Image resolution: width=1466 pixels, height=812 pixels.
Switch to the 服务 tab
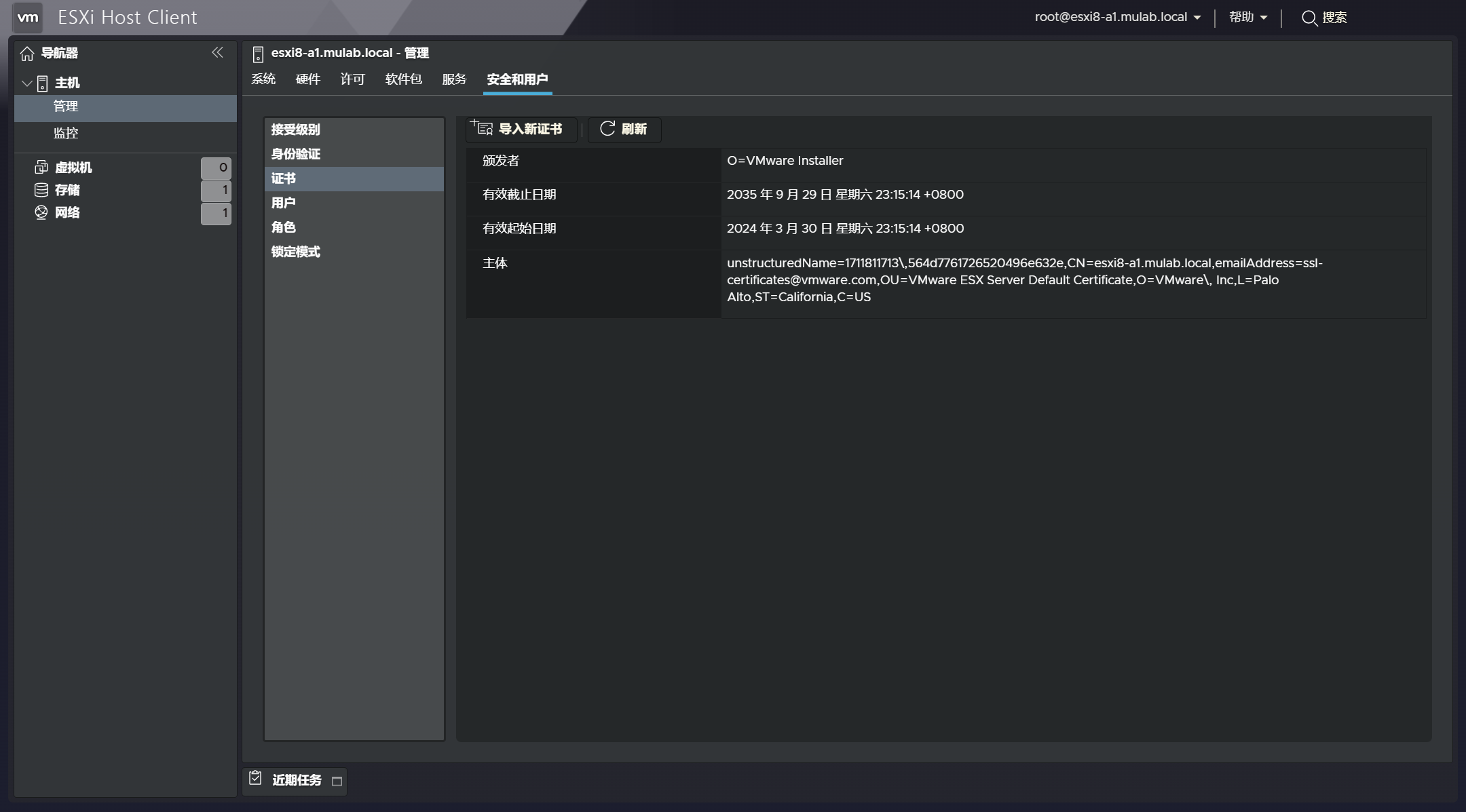coord(455,79)
